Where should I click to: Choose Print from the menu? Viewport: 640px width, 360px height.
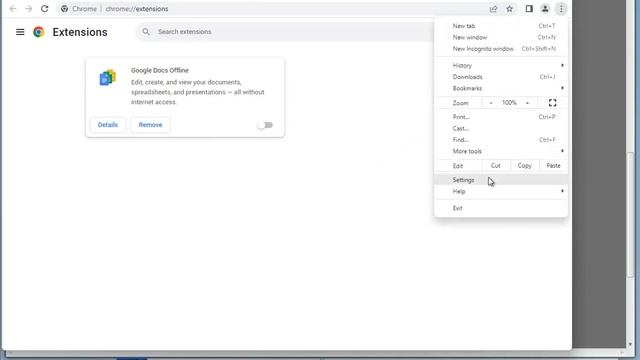click(501, 117)
